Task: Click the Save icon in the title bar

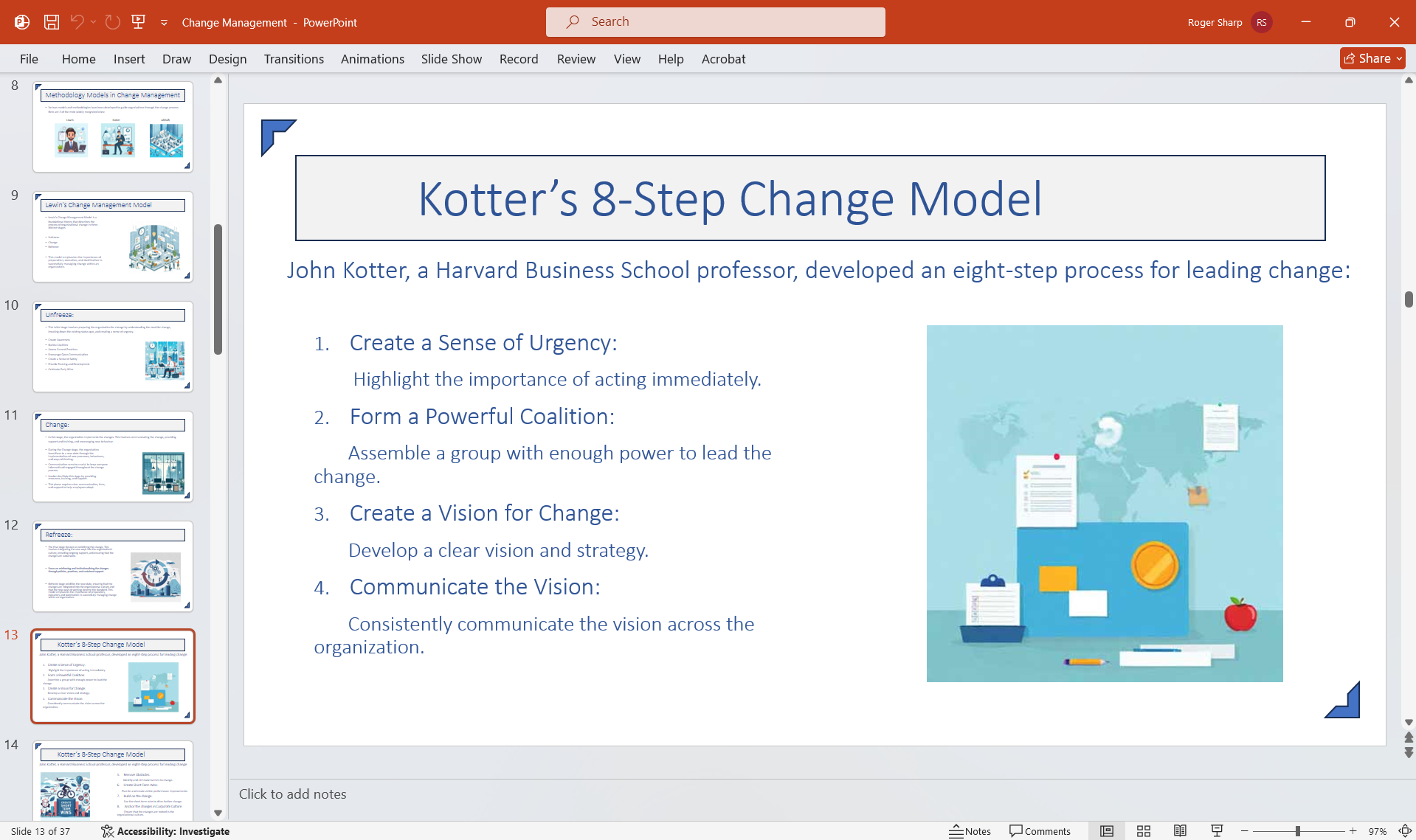Action: point(52,22)
